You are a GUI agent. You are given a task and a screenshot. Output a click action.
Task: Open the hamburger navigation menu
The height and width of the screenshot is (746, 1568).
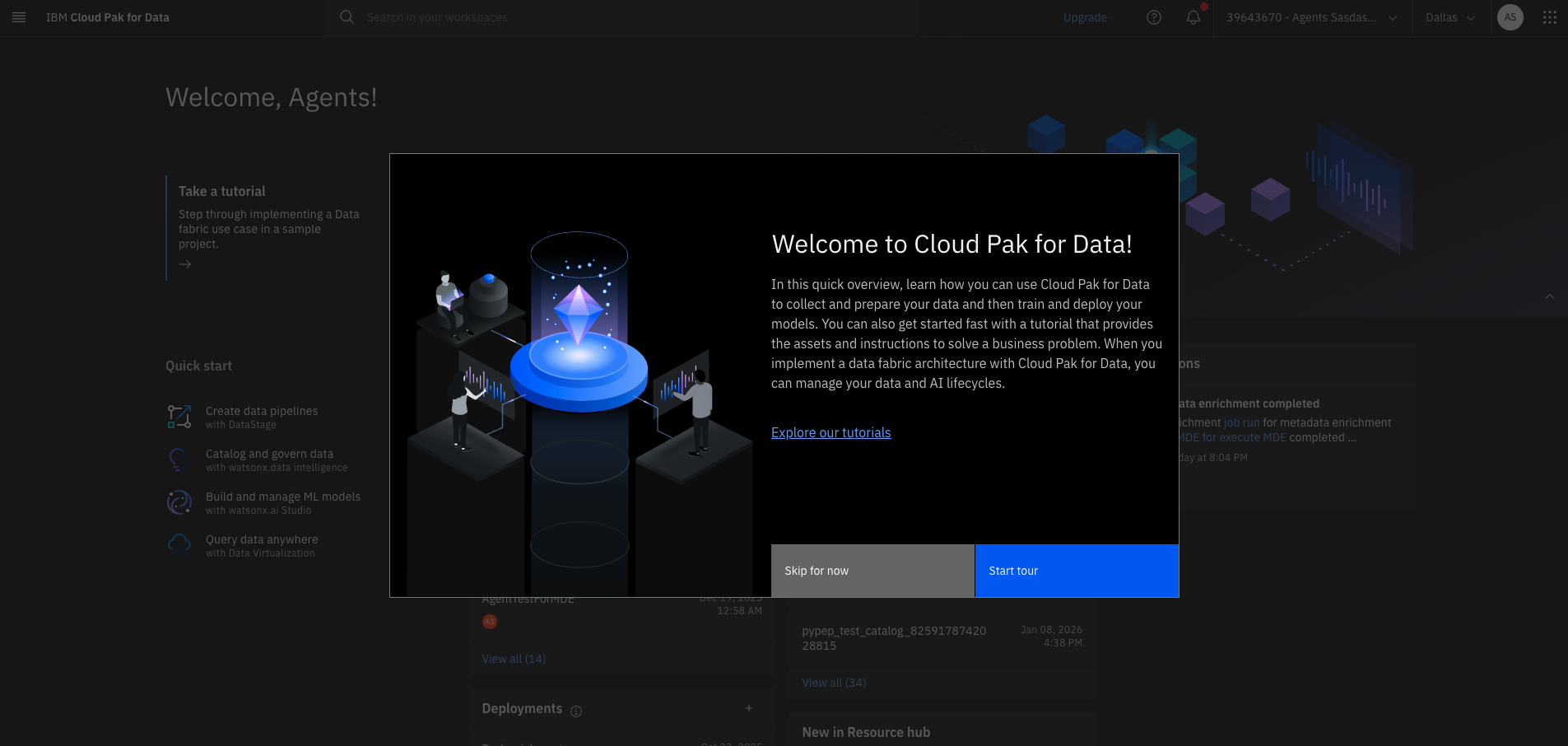(19, 17)
